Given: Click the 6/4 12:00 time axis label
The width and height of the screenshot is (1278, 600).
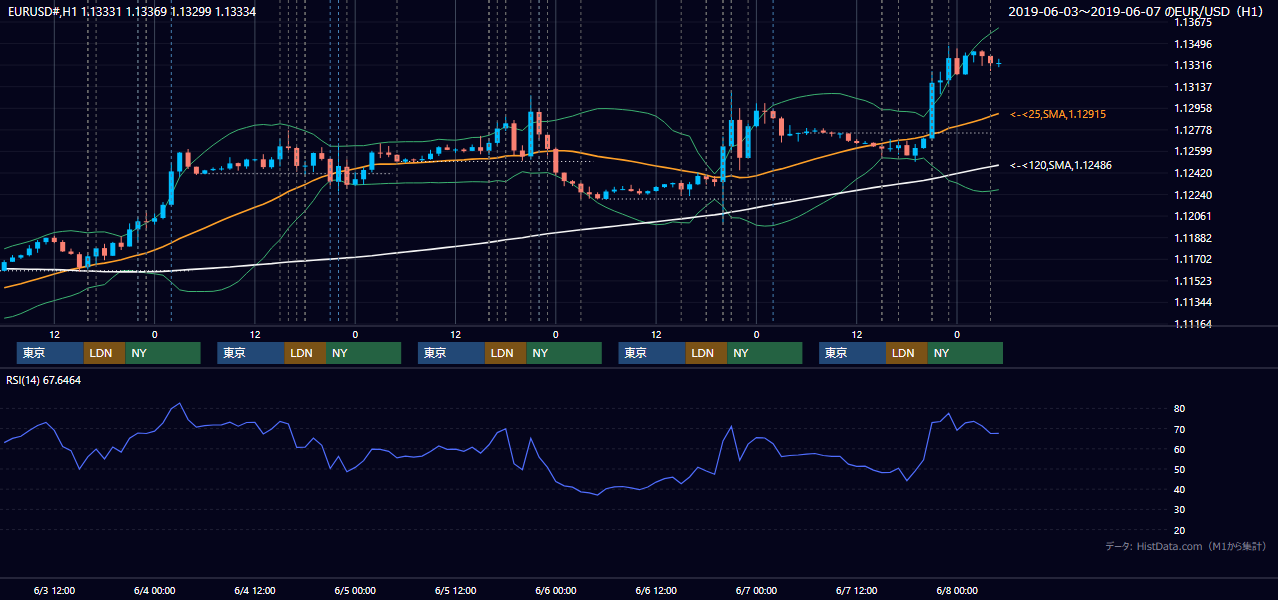Looking at the screenshot, I should pyautogui.click(x=254, y=590).
